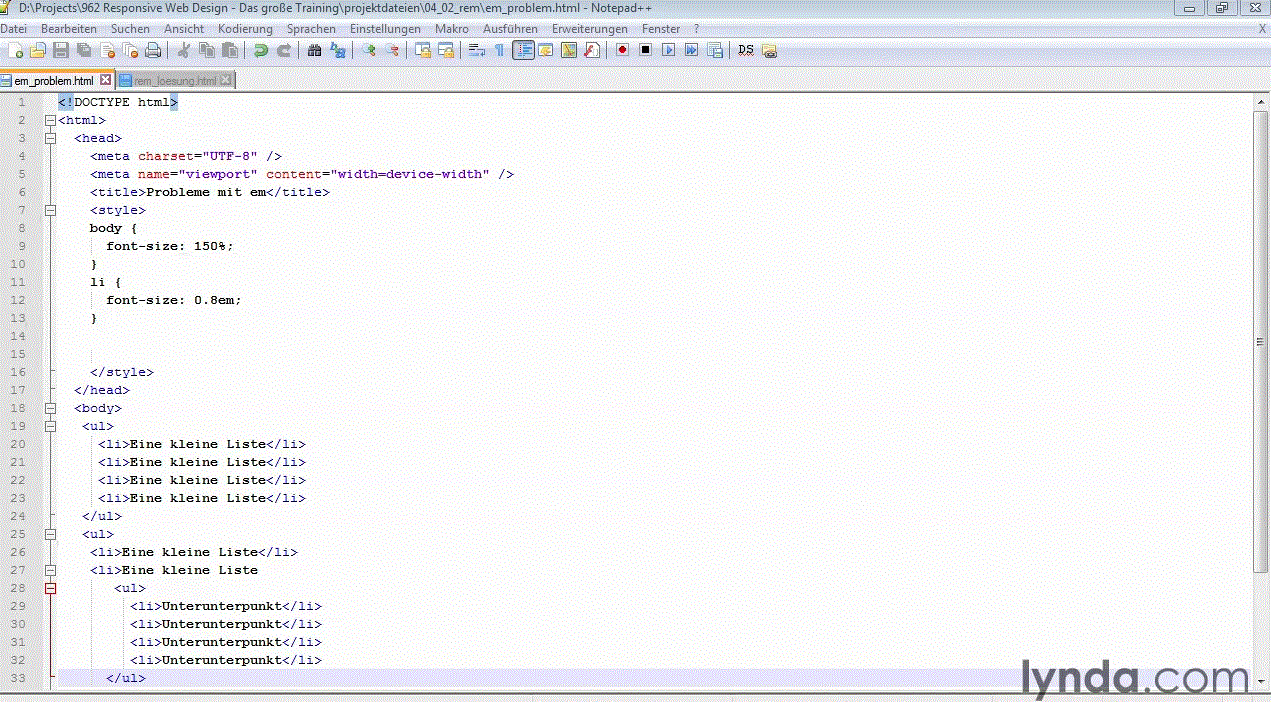Click Run Macro Multiple Times icon

(x=691, y=50)
